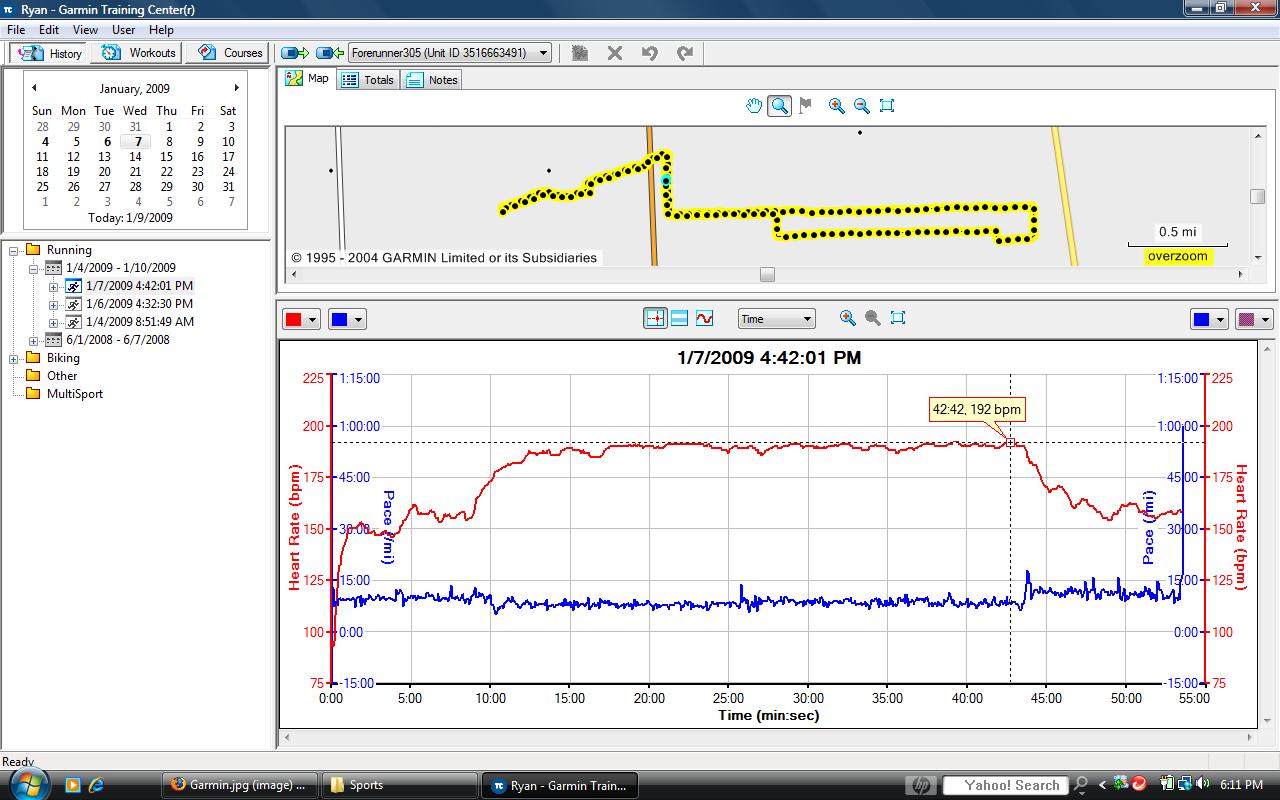Go to previous month in calendar

tap(35, 88)
